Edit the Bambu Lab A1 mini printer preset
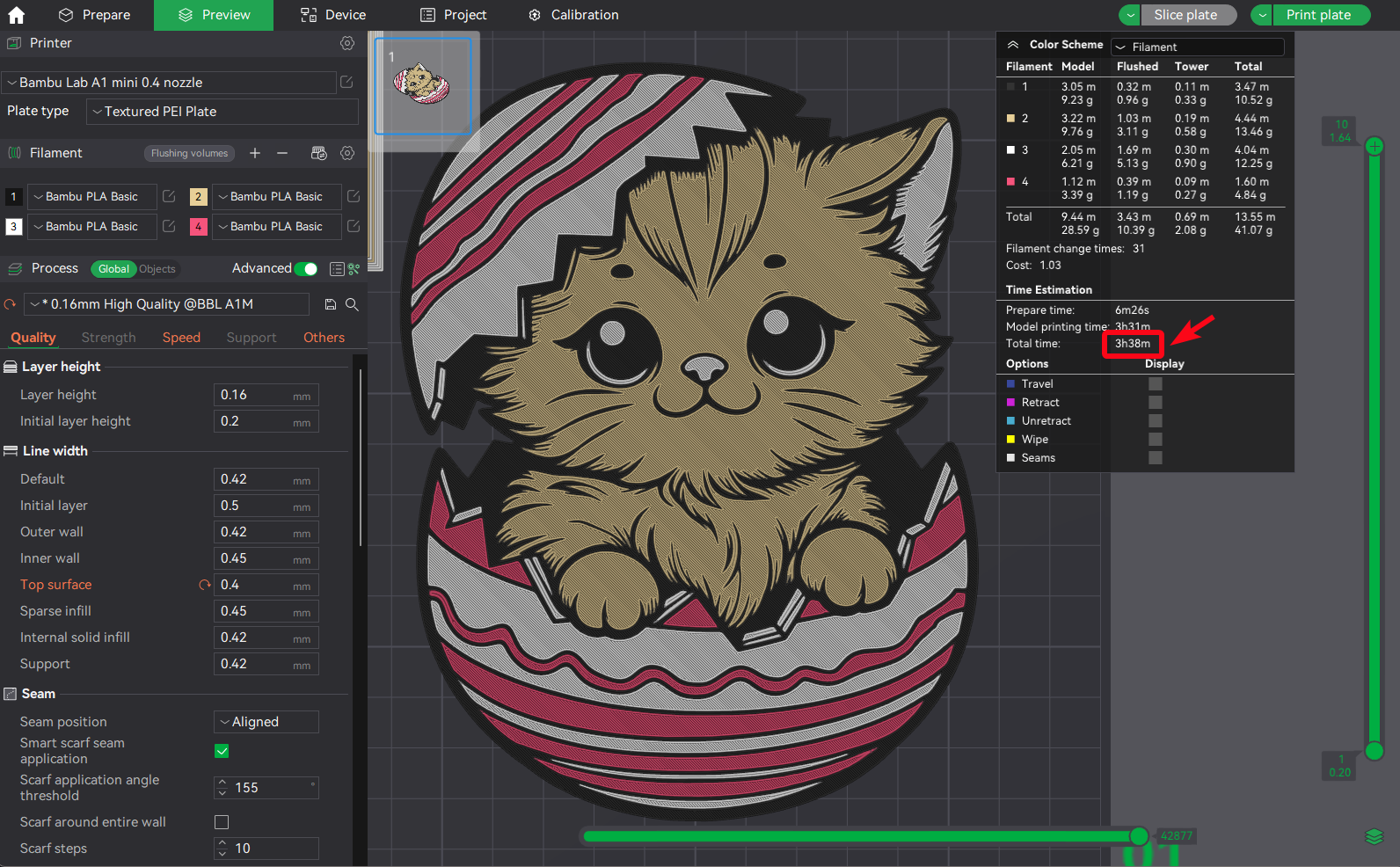1400x867 pixels. (346, 82)
